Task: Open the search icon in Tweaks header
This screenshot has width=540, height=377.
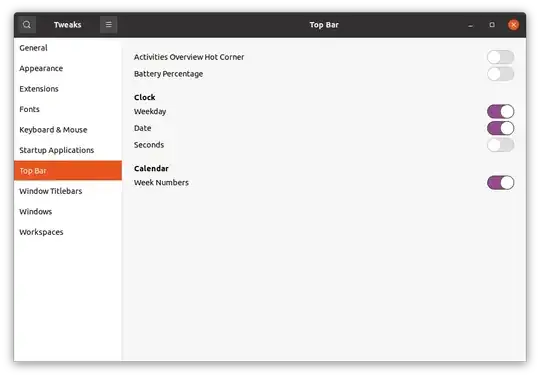Action: (27, 25)
